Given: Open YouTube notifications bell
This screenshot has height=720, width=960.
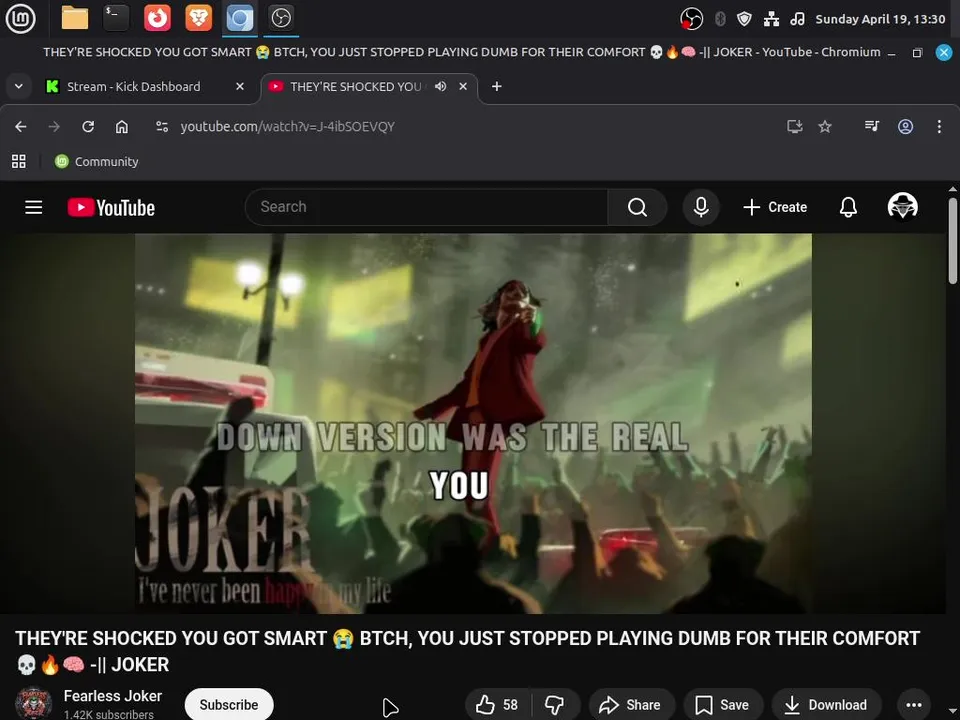Looking at the screenshot, I should (848, 207).
